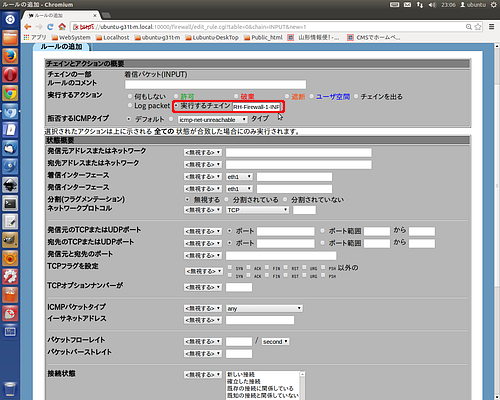Open Thunderbird mail from the dock
The image size is (500, 400).
click(10, 148)
